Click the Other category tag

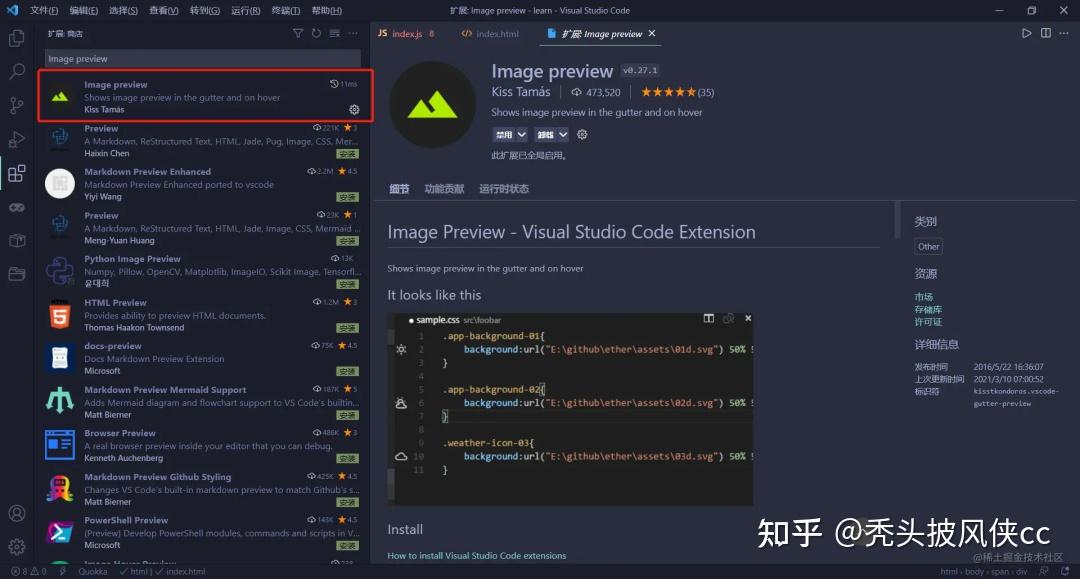[x=928, y=246]
